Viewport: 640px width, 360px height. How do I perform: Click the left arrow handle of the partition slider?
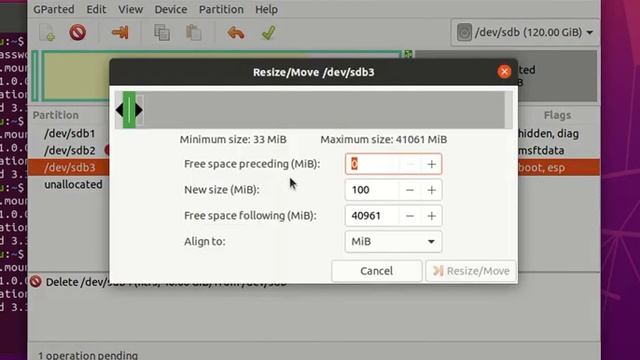(x=119, y=110)
